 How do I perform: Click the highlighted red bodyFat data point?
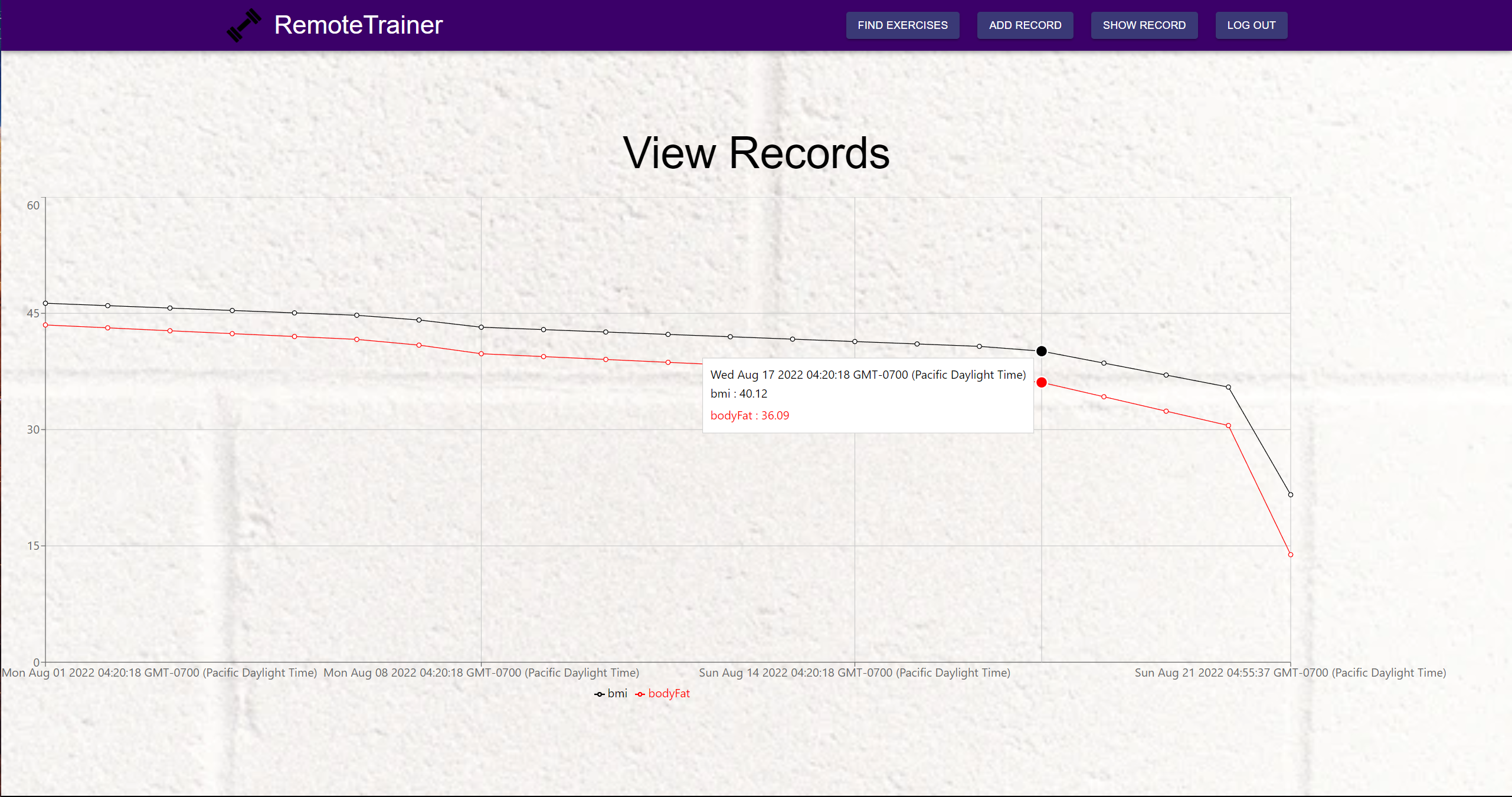click(1042, 382)
